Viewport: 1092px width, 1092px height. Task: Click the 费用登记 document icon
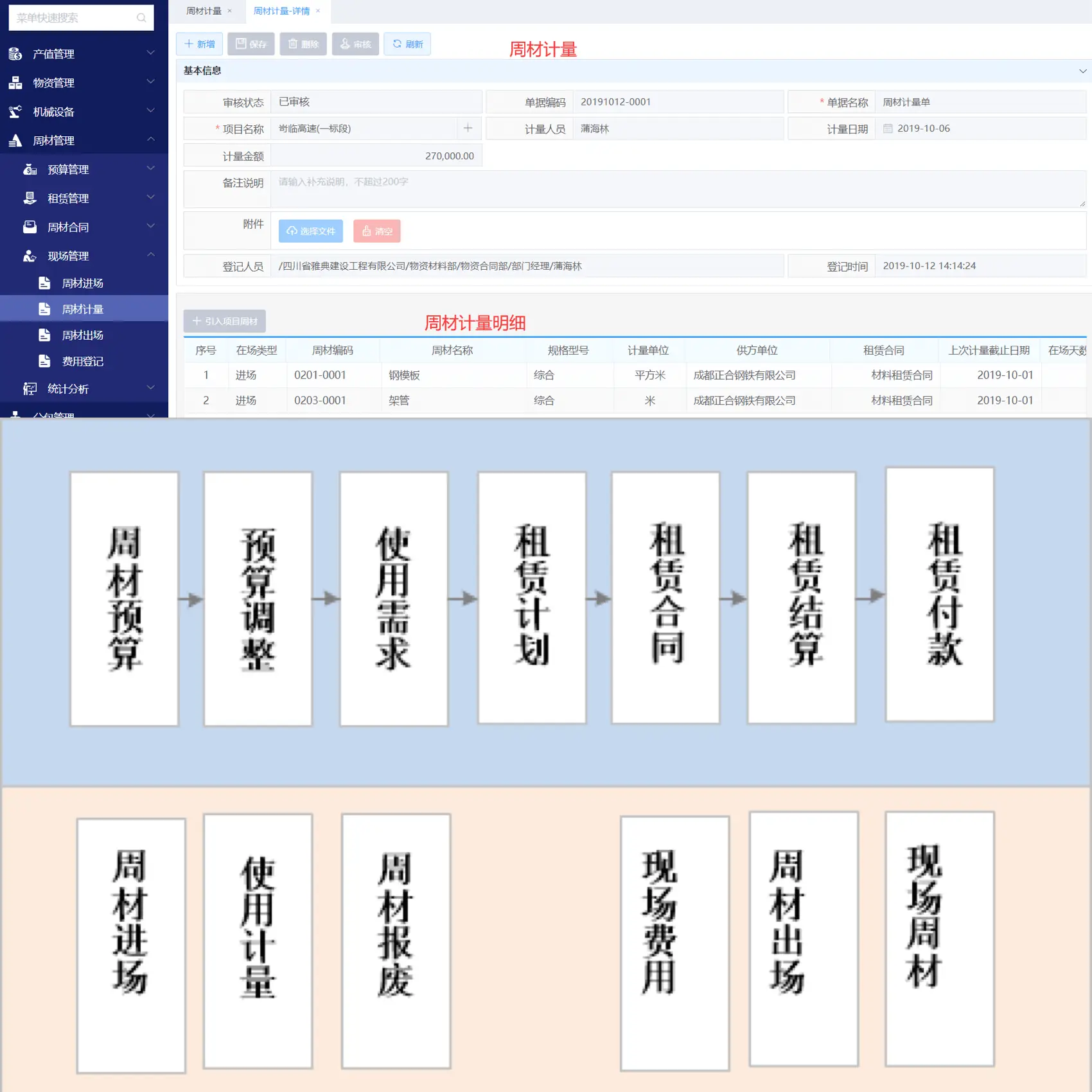(44, 362)
